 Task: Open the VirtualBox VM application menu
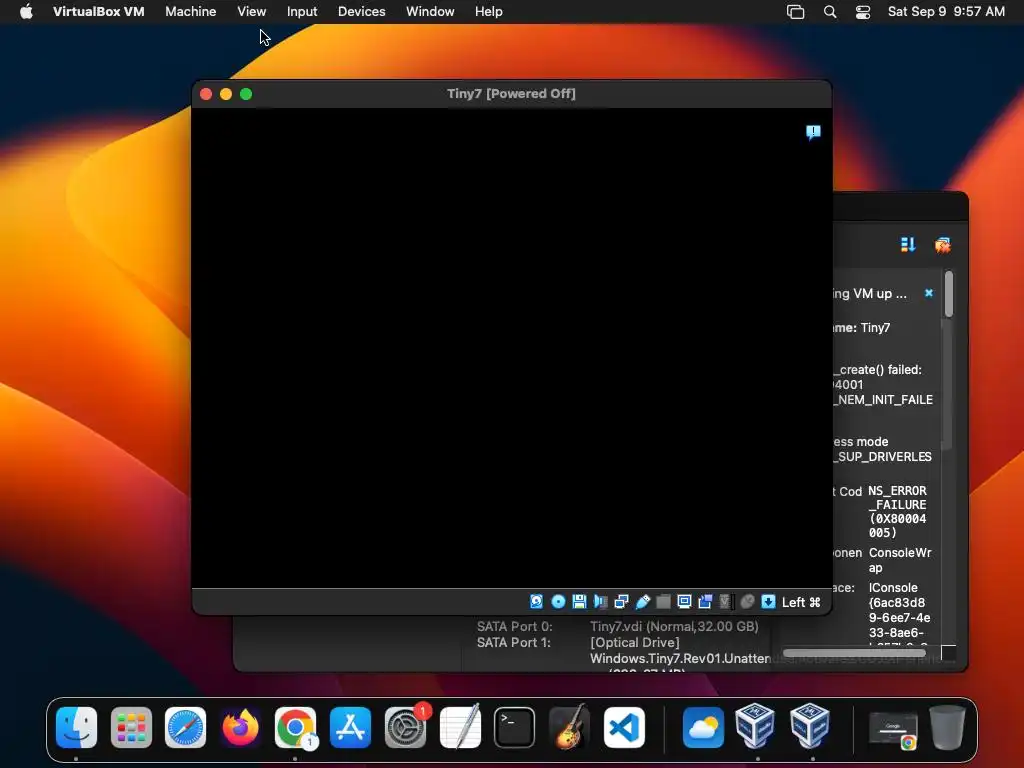pyautogui.click(x=99, y=12)
